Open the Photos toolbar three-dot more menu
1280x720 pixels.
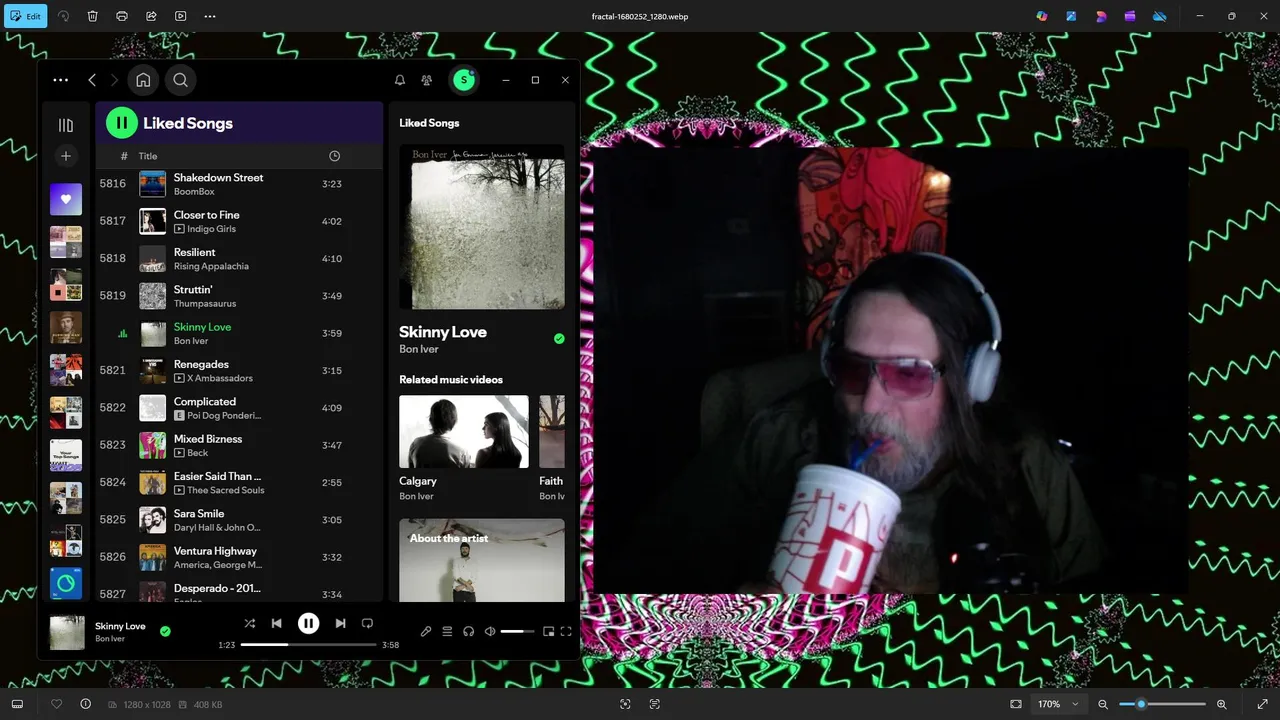[x=209, y=16]
